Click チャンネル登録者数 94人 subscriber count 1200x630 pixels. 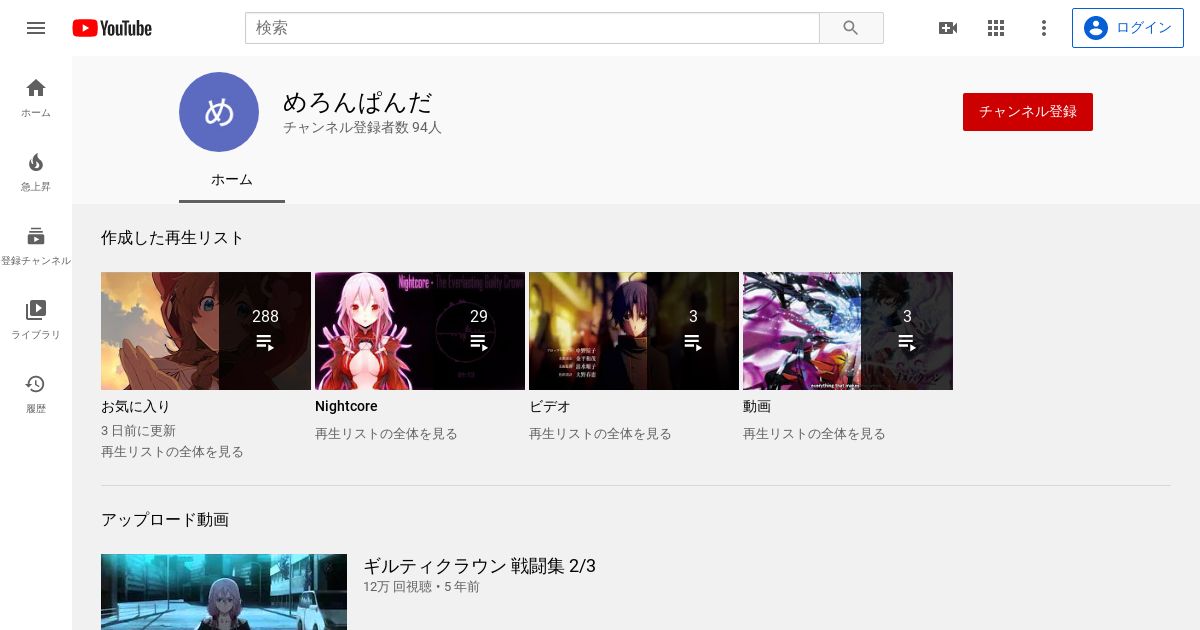click(x=362, y=128)
